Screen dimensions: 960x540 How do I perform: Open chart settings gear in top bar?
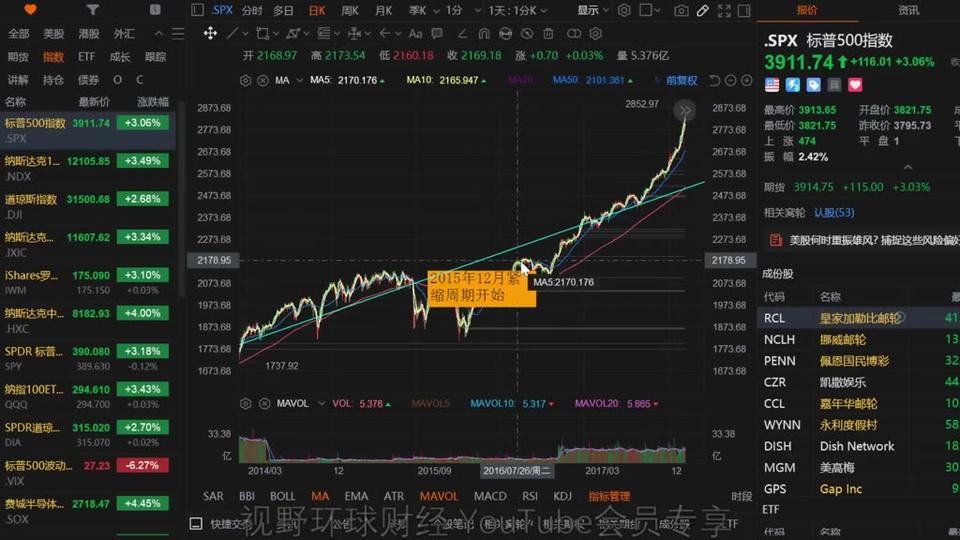[x=624, y=10]
